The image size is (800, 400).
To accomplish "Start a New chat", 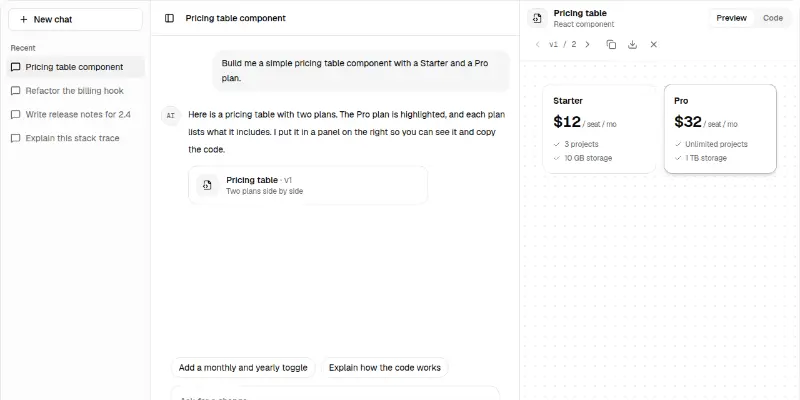I will tap(75, 19).
